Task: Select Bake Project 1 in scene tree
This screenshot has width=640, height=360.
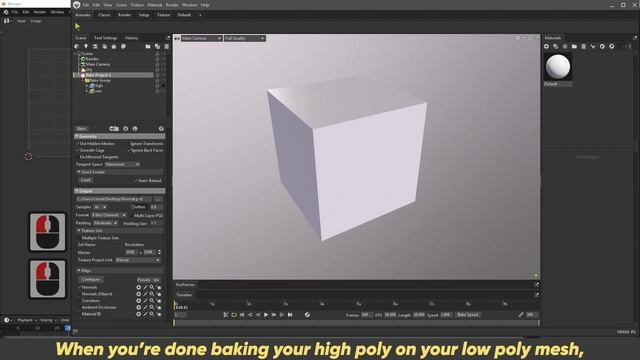Action: click(98, 75)
